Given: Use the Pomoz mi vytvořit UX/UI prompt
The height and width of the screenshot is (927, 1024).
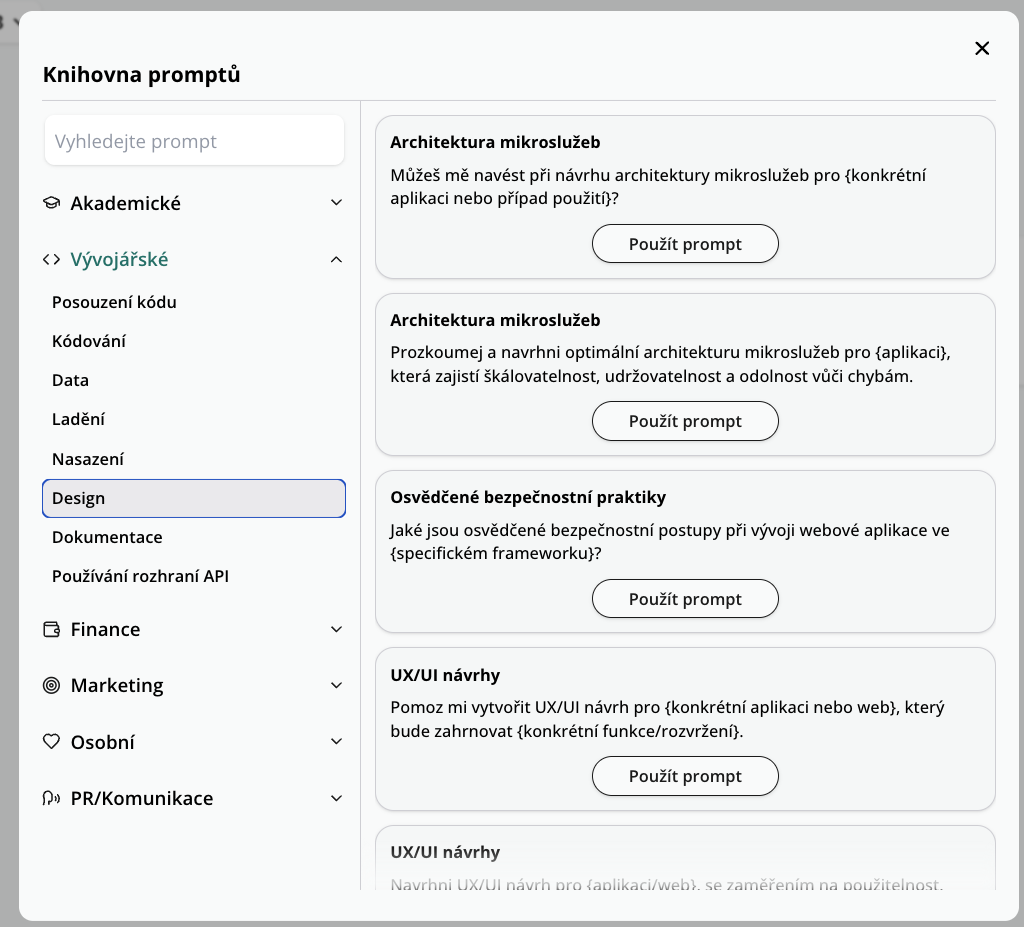Looking at the screenshot, I should click(685, 776).
